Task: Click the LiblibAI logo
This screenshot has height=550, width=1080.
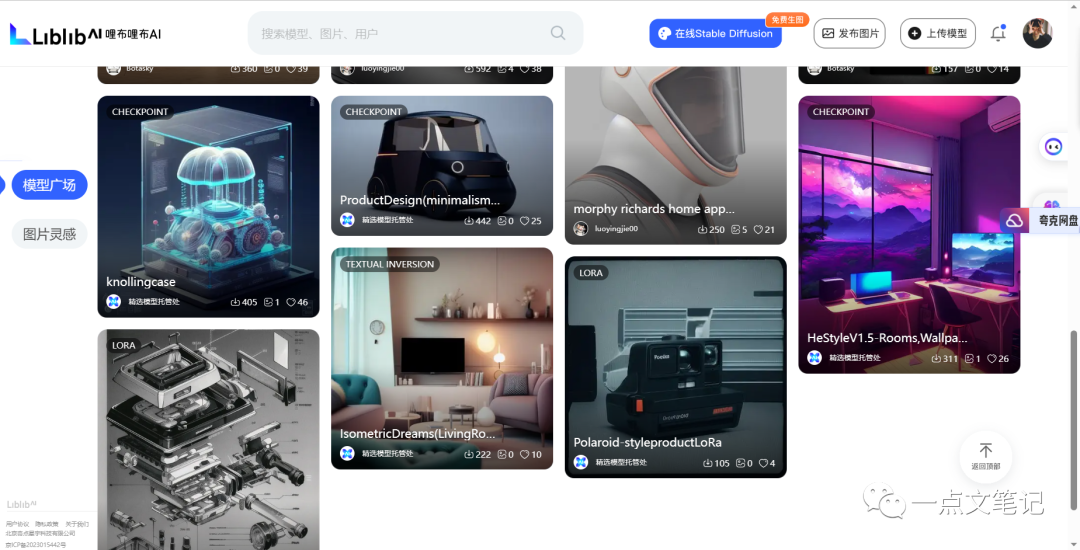Action: click(85, 33)
